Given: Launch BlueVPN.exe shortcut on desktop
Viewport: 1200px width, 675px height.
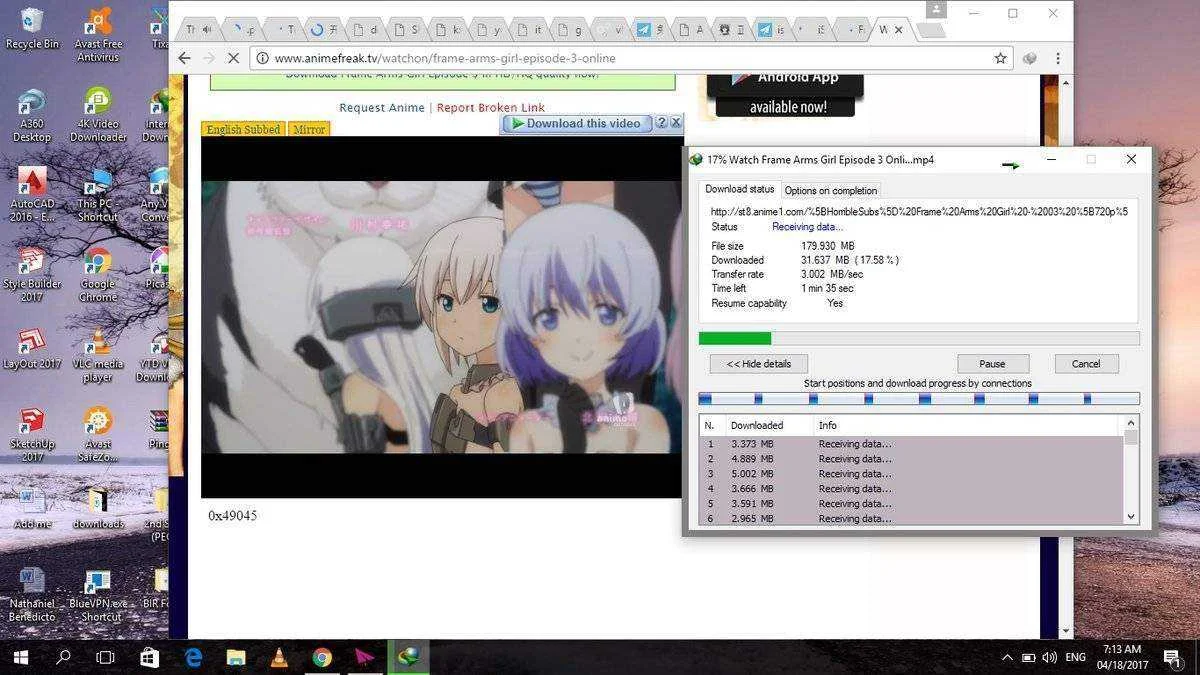Looking at the screenshot, I should point(97,595).
